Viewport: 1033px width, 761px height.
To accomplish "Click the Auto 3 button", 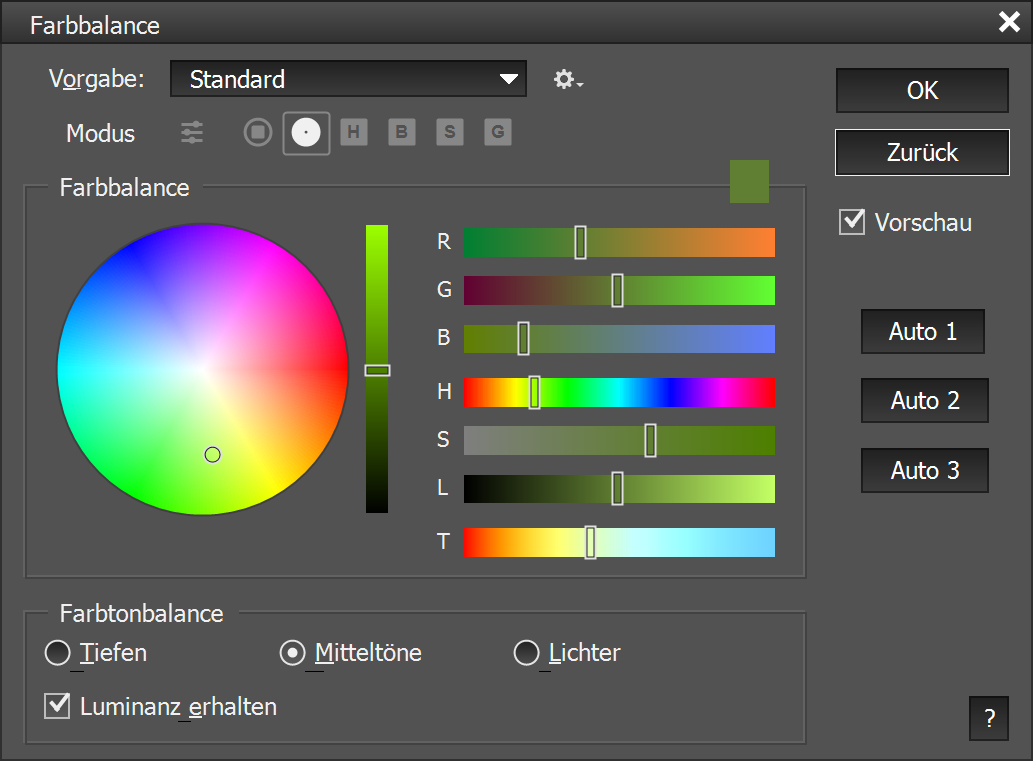I will [924, 471].
